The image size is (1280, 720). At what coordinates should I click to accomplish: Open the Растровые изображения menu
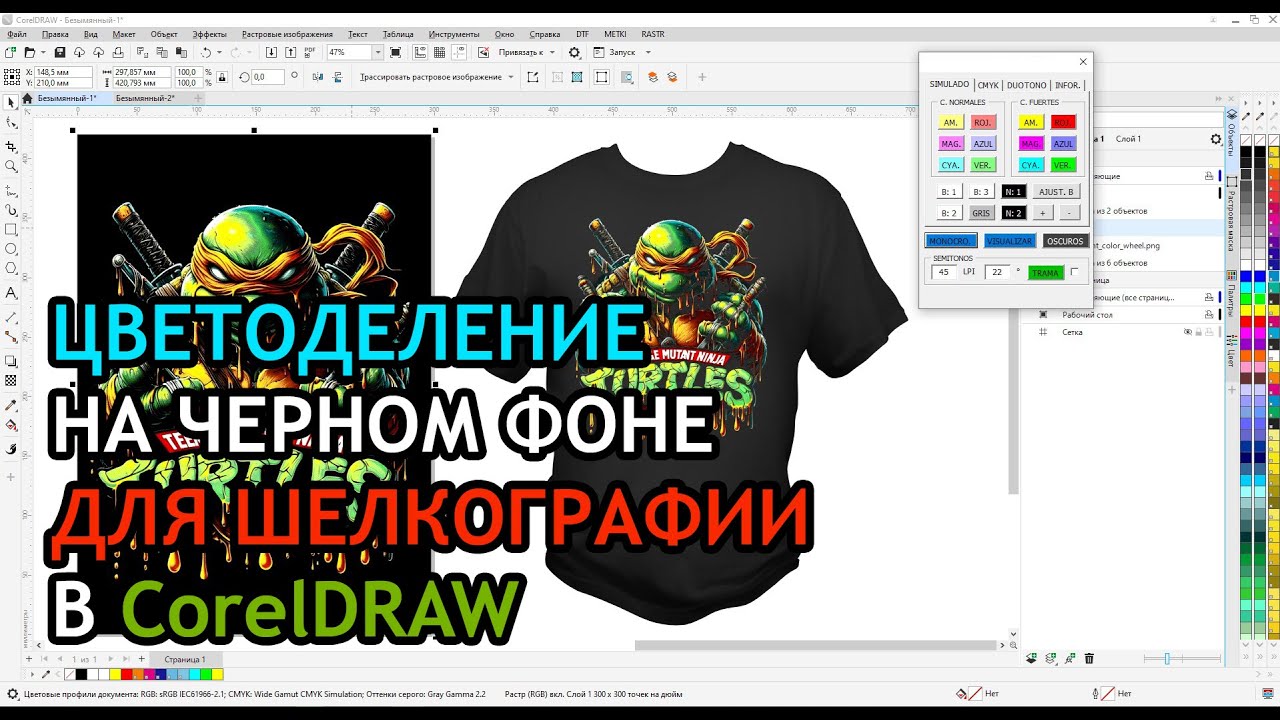(287, 34)
